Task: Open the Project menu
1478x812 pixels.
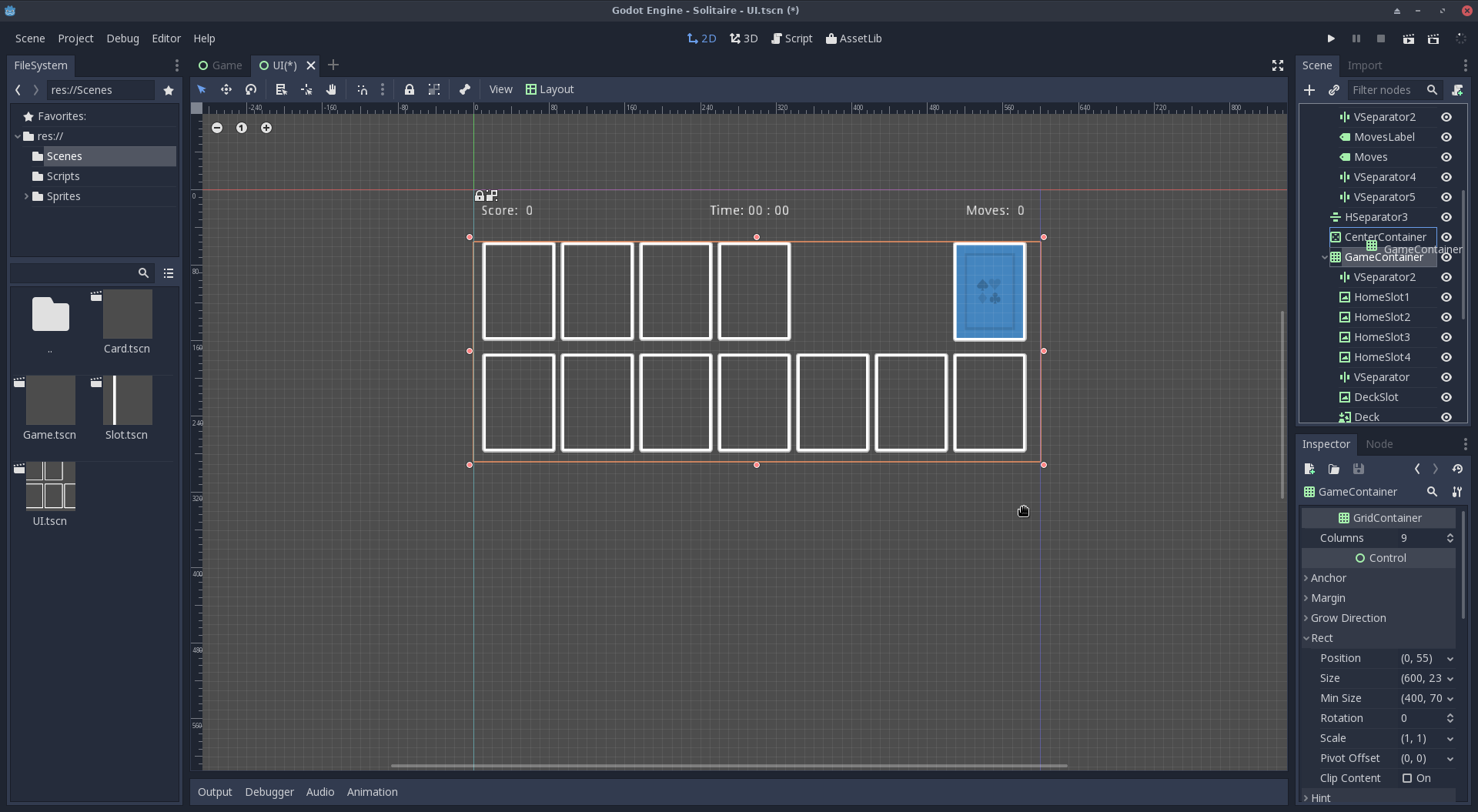Action: coord(75,38)
